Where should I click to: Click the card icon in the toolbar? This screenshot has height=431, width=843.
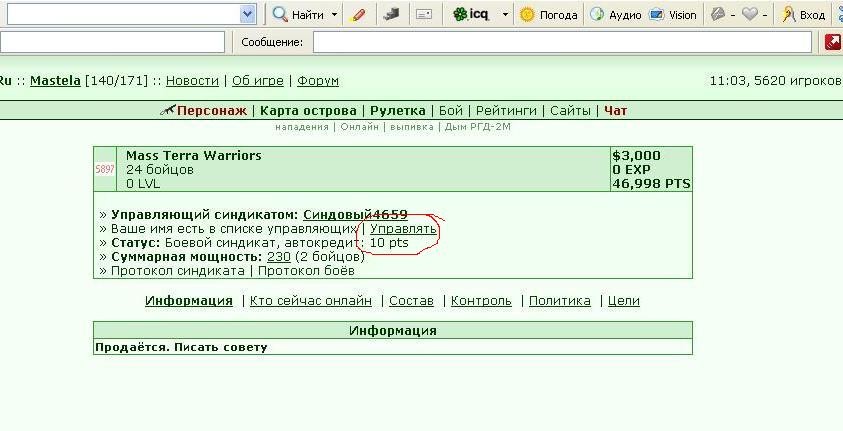point(424,15)
